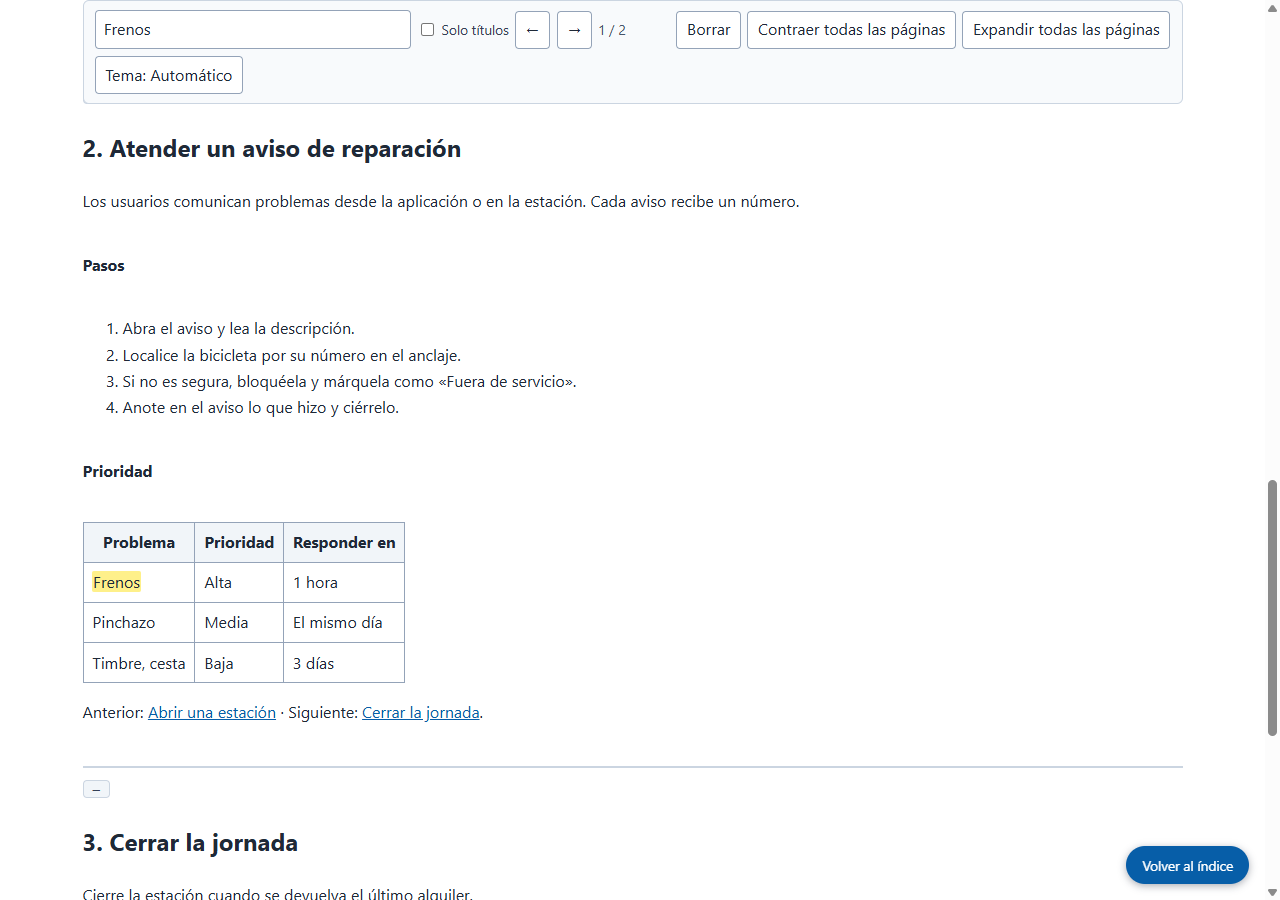Image resolution: width=1280 pixels, height=900 pixels.
Task: Click heading 2. Atender un aviso de reparación
Action: pos(272,149)
